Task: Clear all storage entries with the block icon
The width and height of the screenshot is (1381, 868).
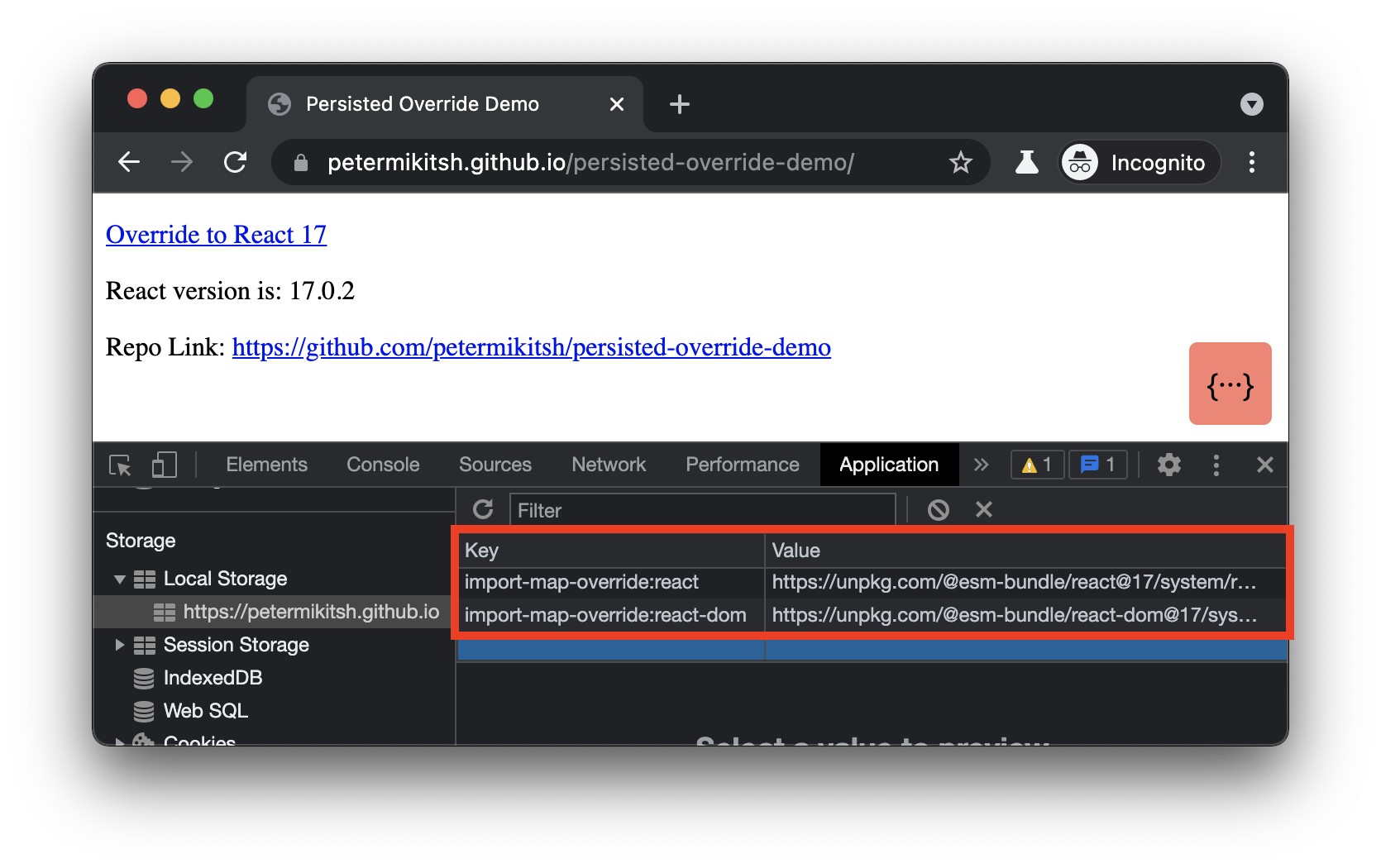Action: tap(938, 509)
